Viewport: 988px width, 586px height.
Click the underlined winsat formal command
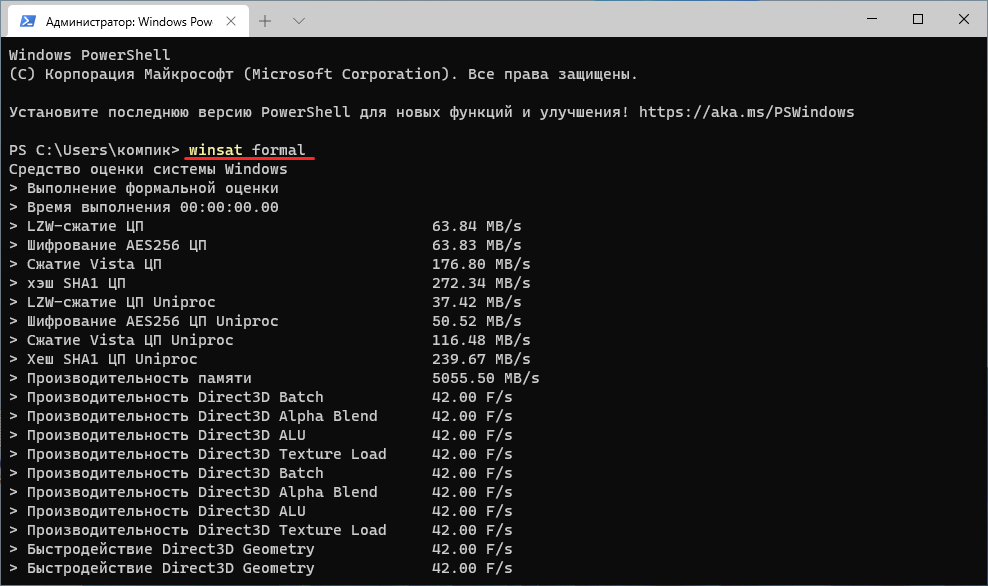[248, 149]
